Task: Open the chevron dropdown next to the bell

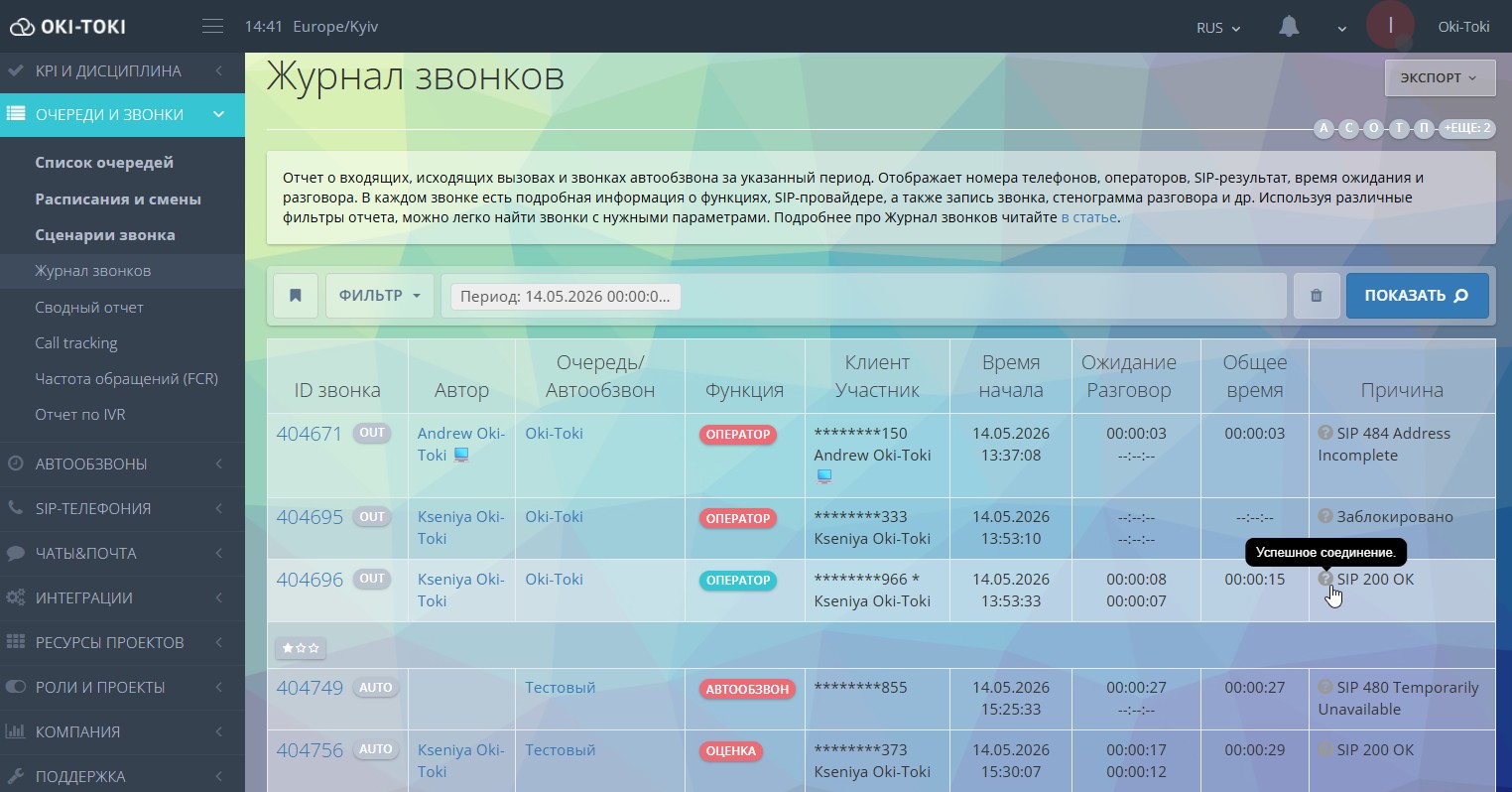Action: coord(1341,29)
